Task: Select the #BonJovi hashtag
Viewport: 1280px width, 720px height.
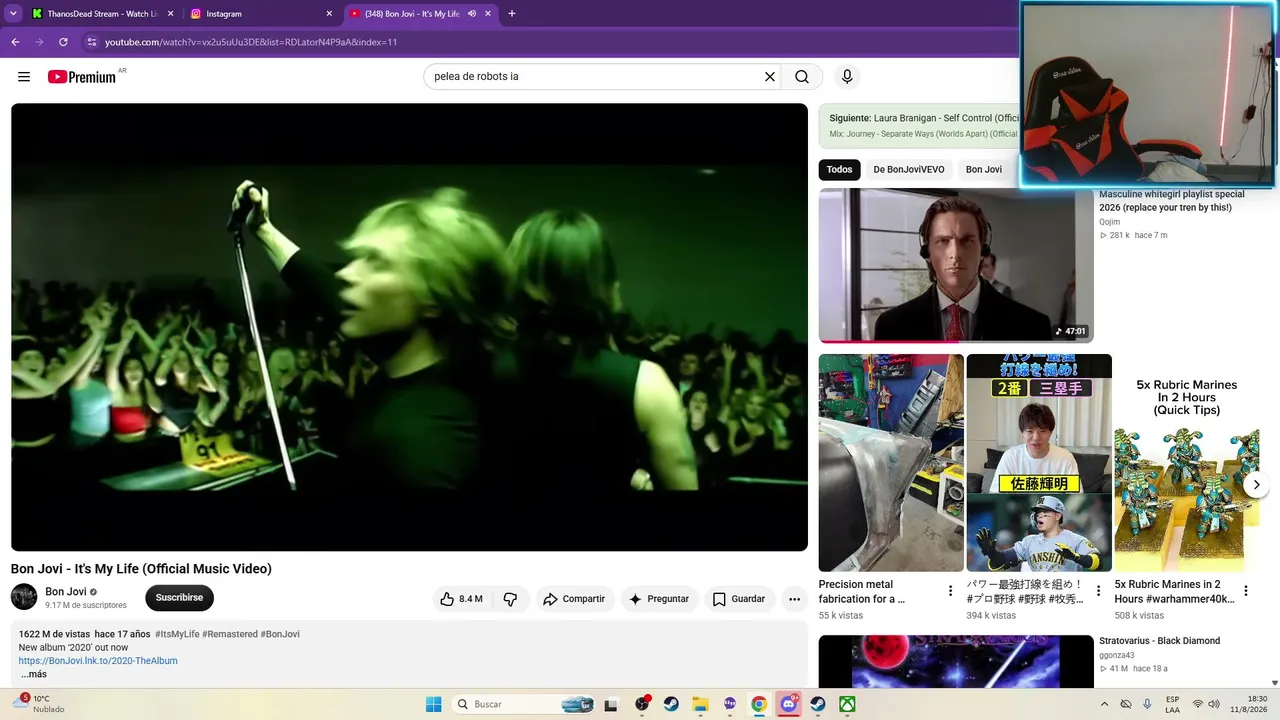Action: tap(280, 634)
